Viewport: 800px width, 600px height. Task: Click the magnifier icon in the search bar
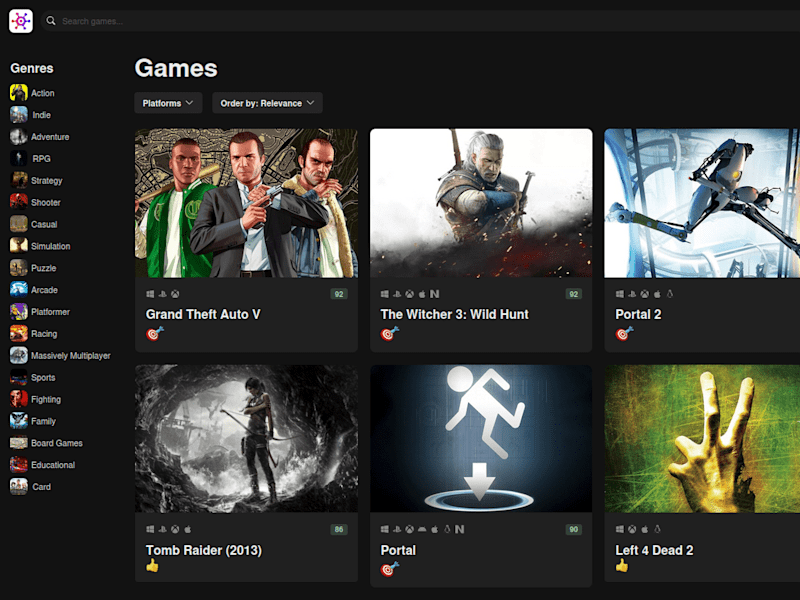coord(51,21)
